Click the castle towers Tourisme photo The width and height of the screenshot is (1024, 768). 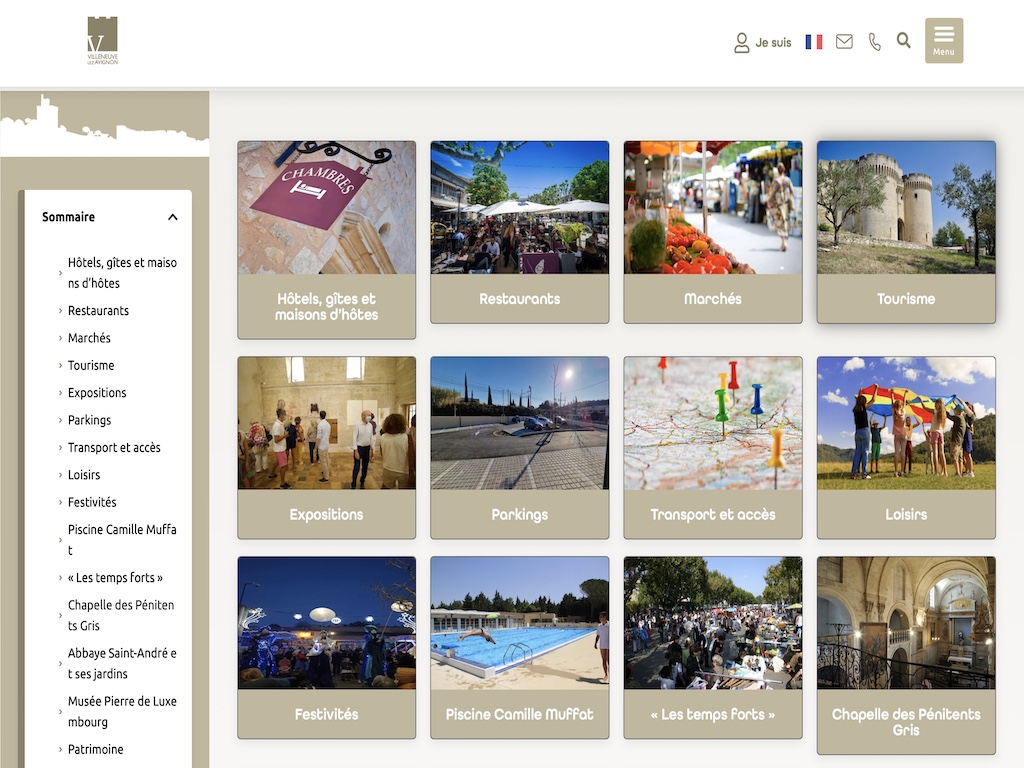coord(906,207)
